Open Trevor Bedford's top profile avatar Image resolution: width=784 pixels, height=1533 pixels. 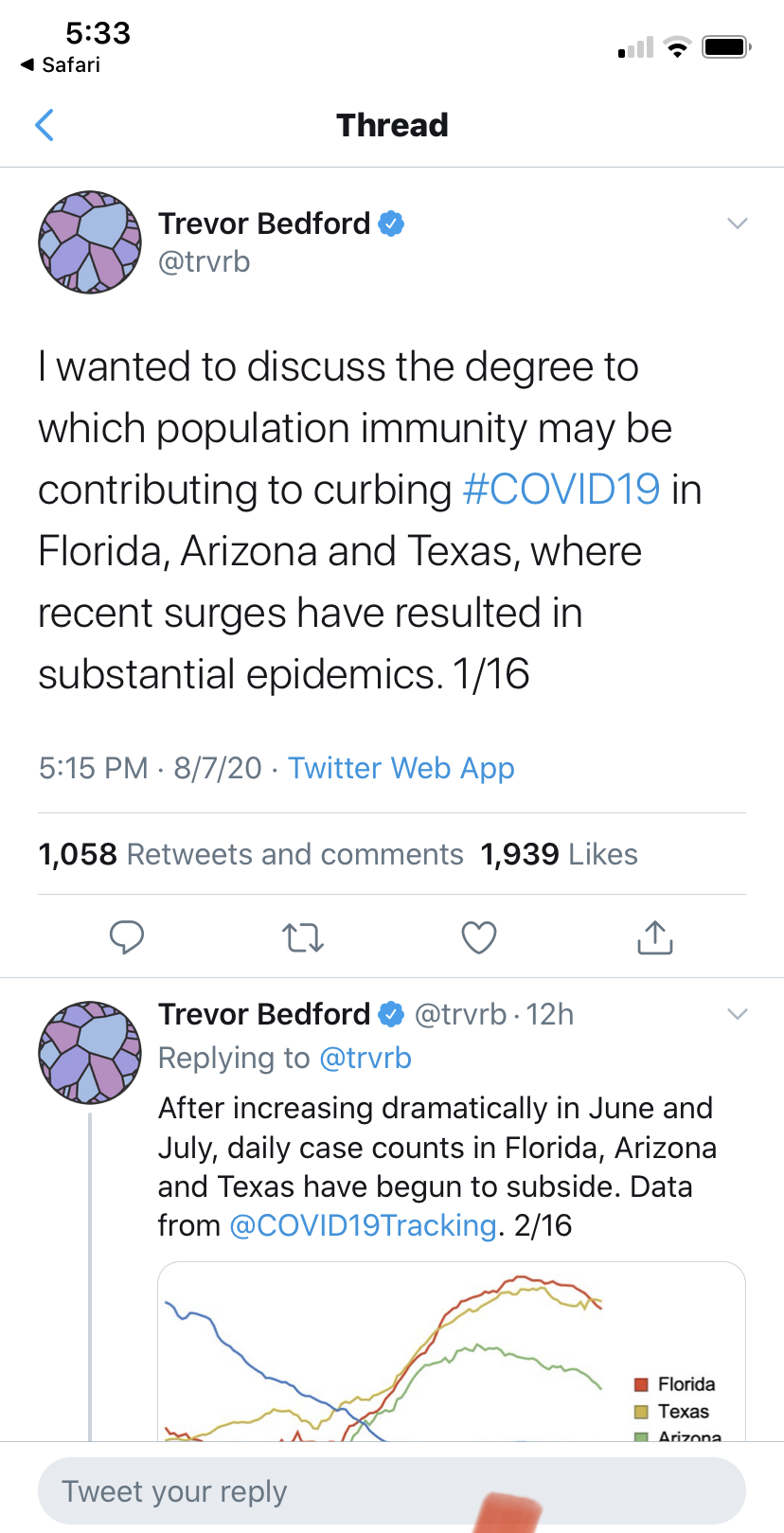[90, 241]
